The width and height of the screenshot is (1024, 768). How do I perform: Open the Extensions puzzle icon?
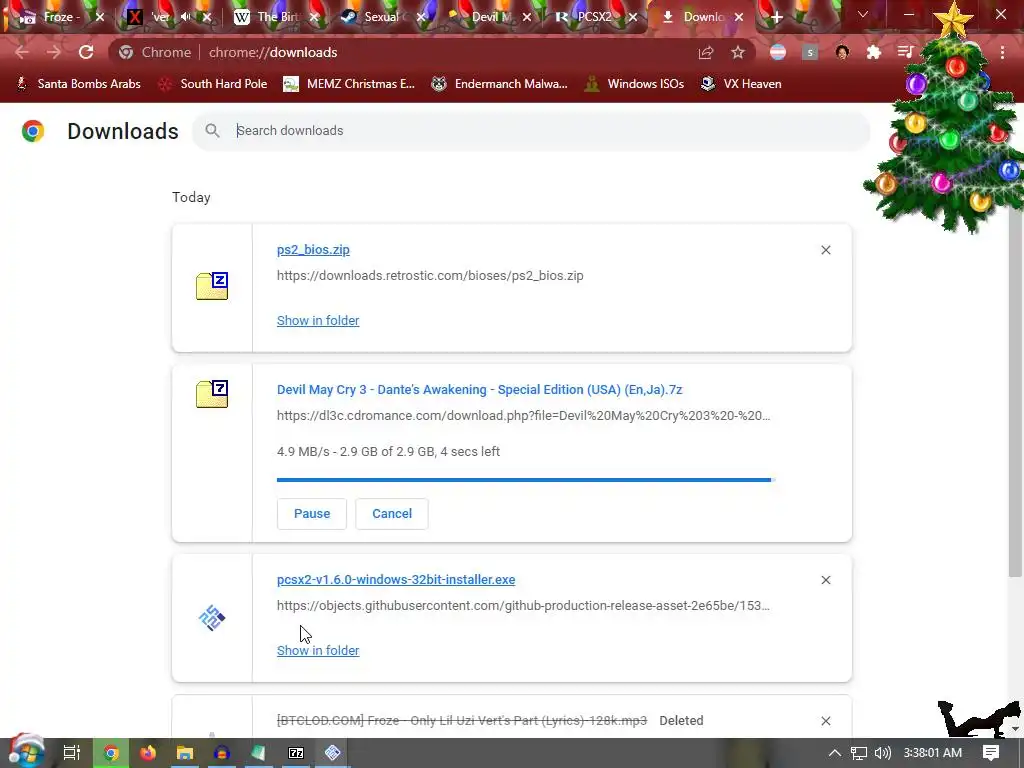(874, 52)
